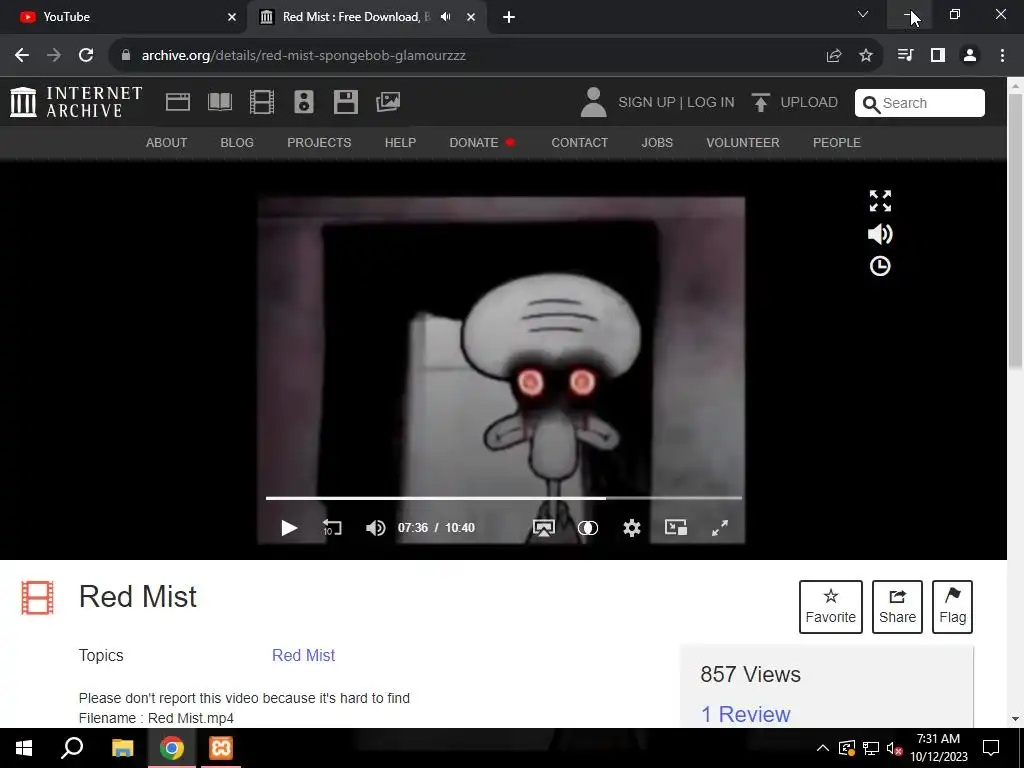Close the Red Mist tab

(x=471, y=17)
